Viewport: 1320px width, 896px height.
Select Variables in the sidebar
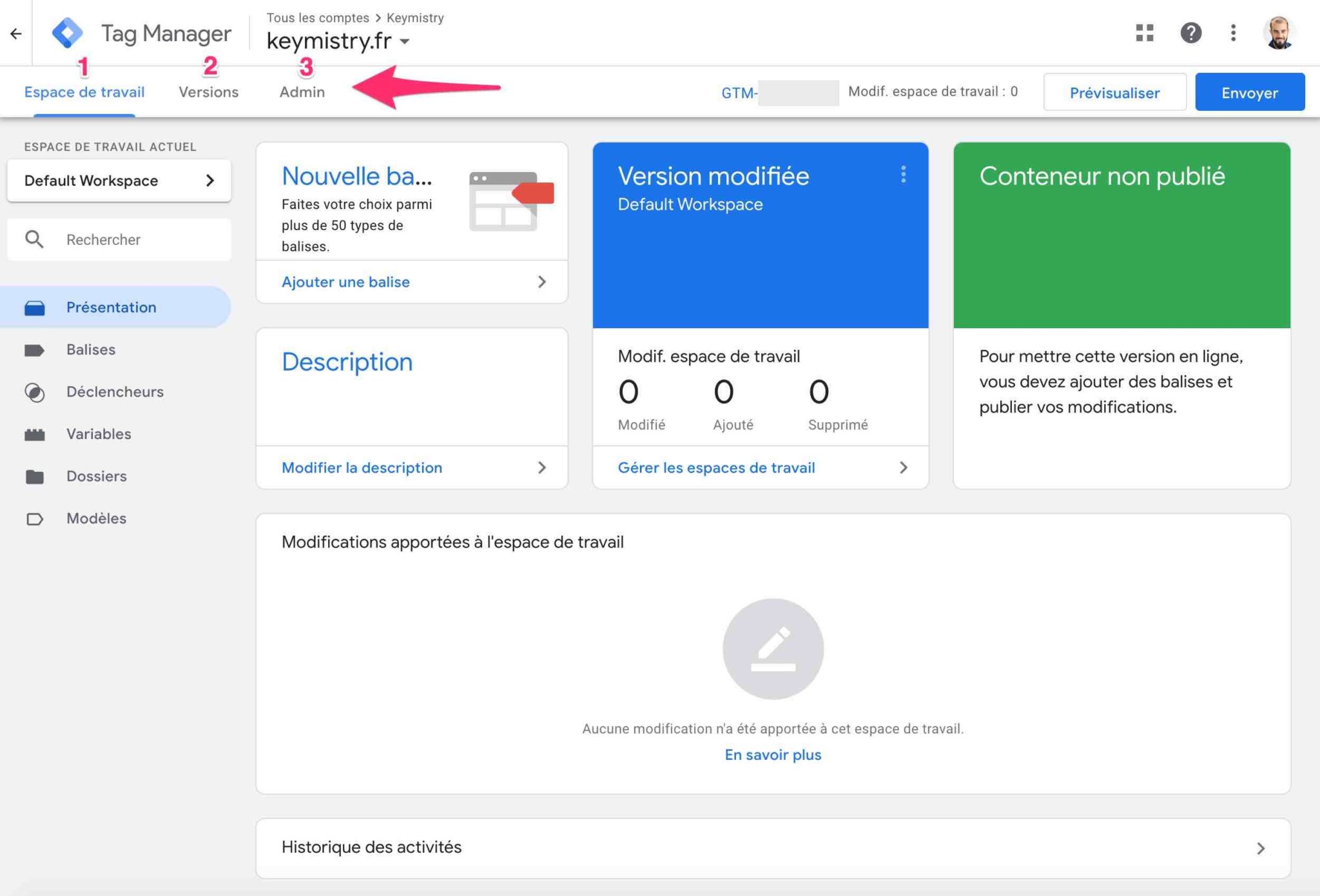98,434
